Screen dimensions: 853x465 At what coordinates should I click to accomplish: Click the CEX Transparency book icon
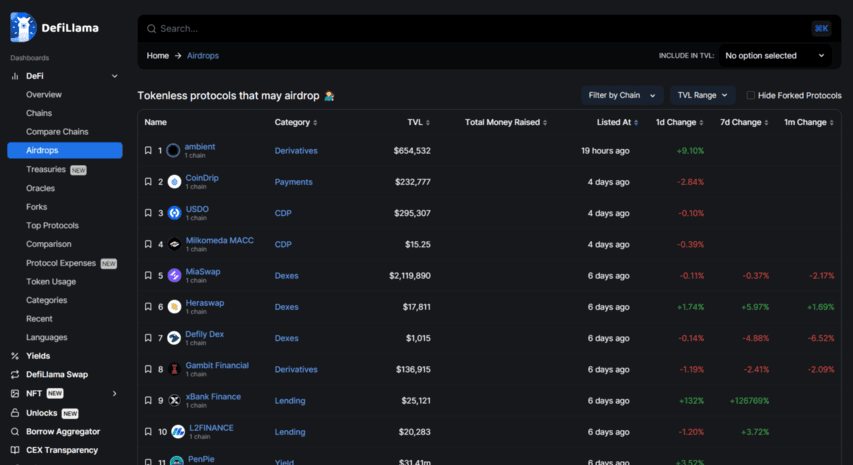[x=15, y=450]
